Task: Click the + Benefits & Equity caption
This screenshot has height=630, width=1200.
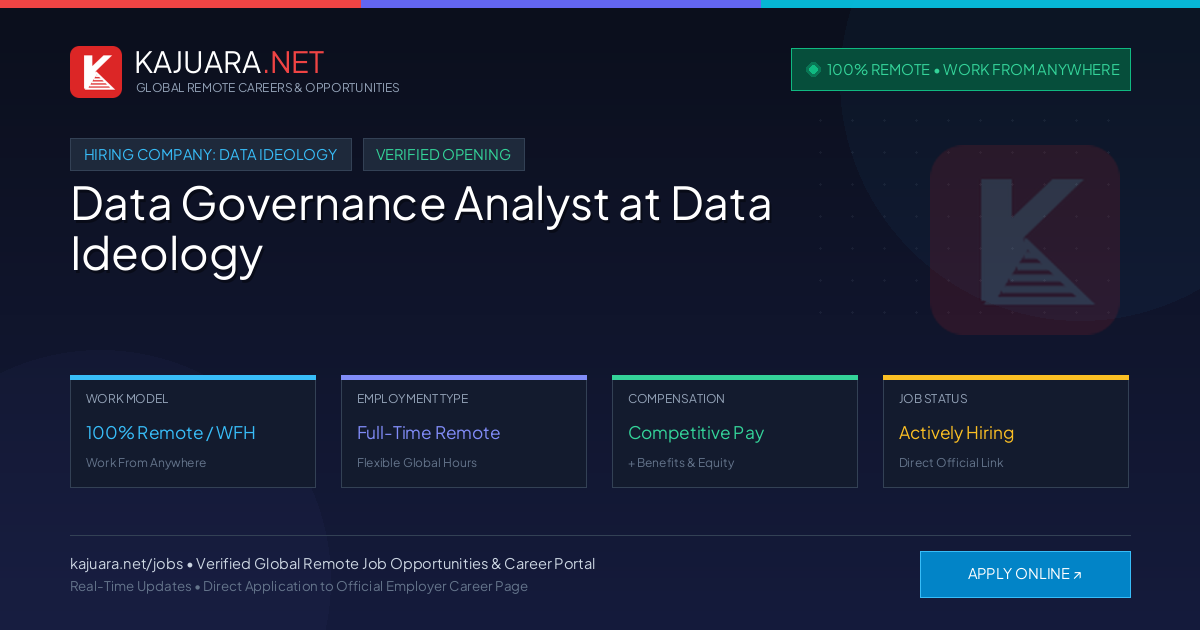Action: (x=681, y=463)
